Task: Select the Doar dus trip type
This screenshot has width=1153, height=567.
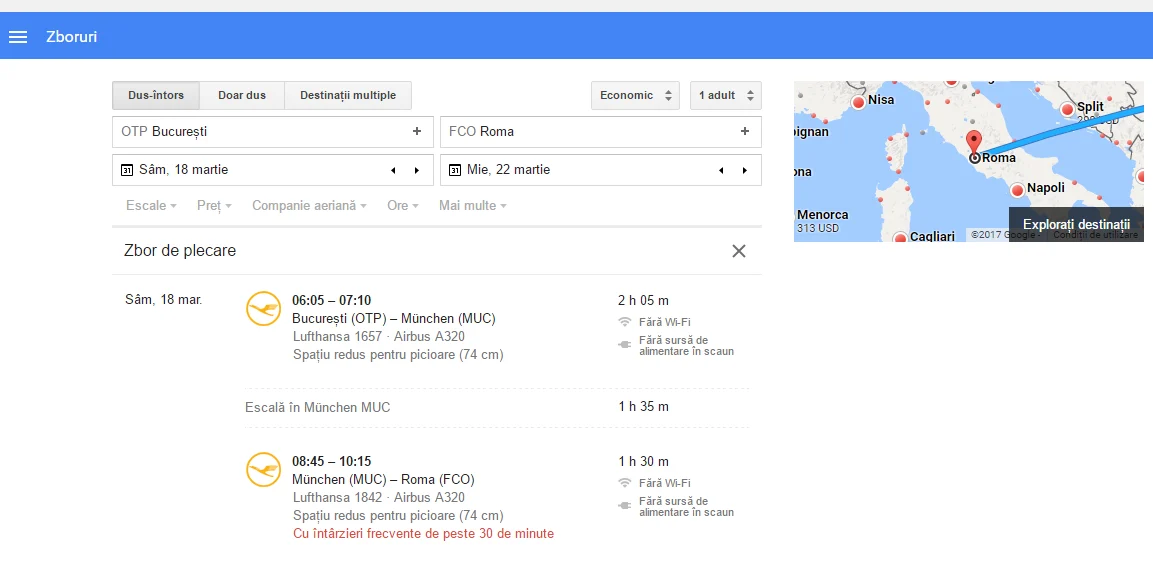Action: pos(242,96)
